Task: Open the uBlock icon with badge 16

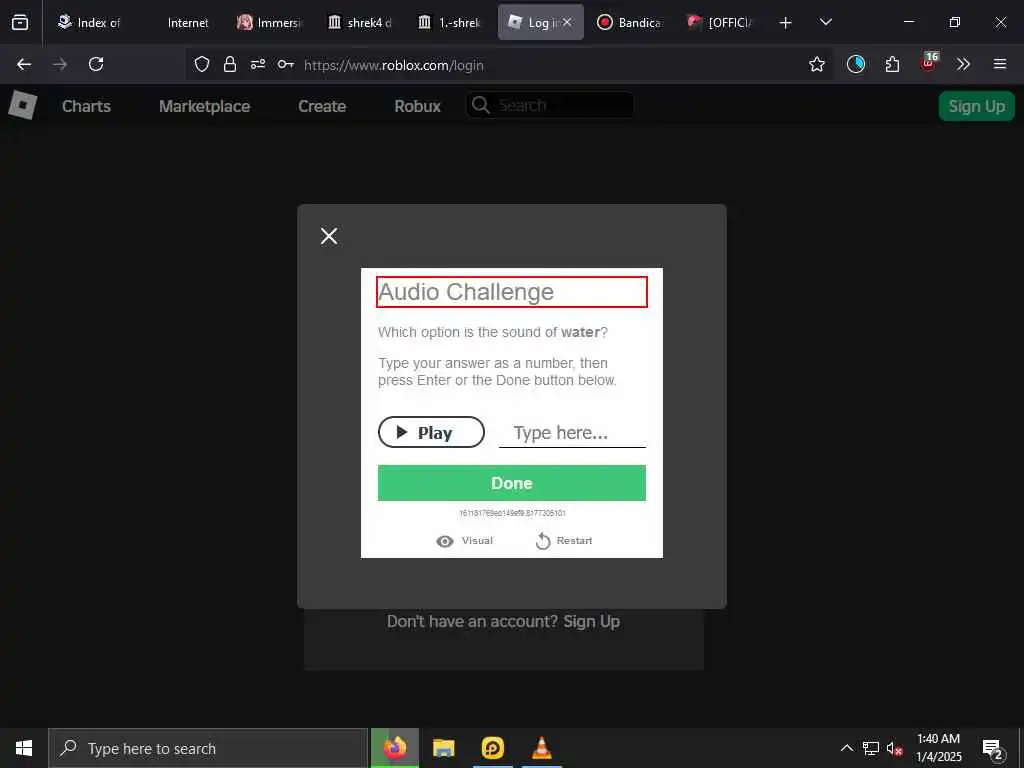Action: [x=929, y=62]
